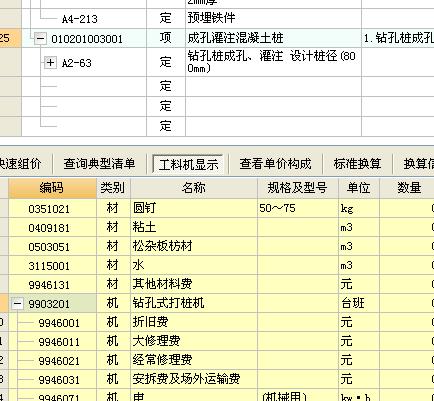The width and height of the screenshot is (434, 401).
Task: Select code cell 0351021
Action: 52,209
